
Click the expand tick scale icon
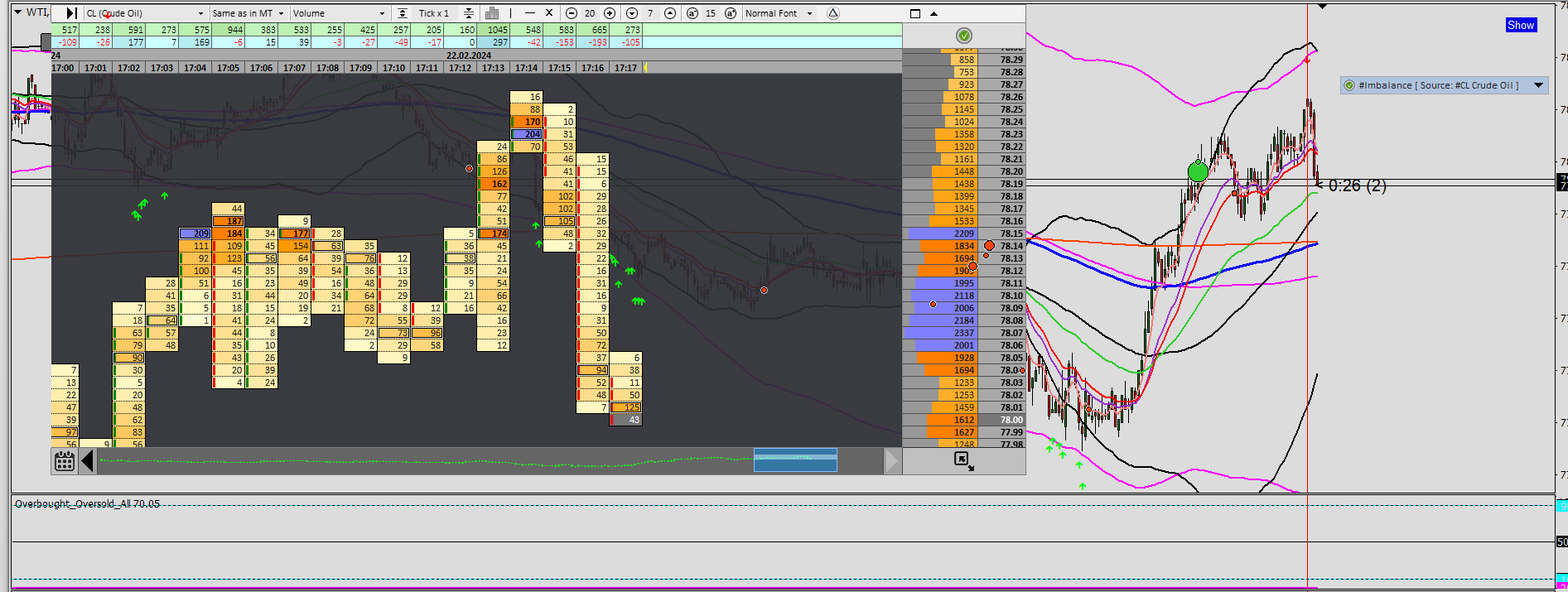pyautogui.click(x=403, y=13)
